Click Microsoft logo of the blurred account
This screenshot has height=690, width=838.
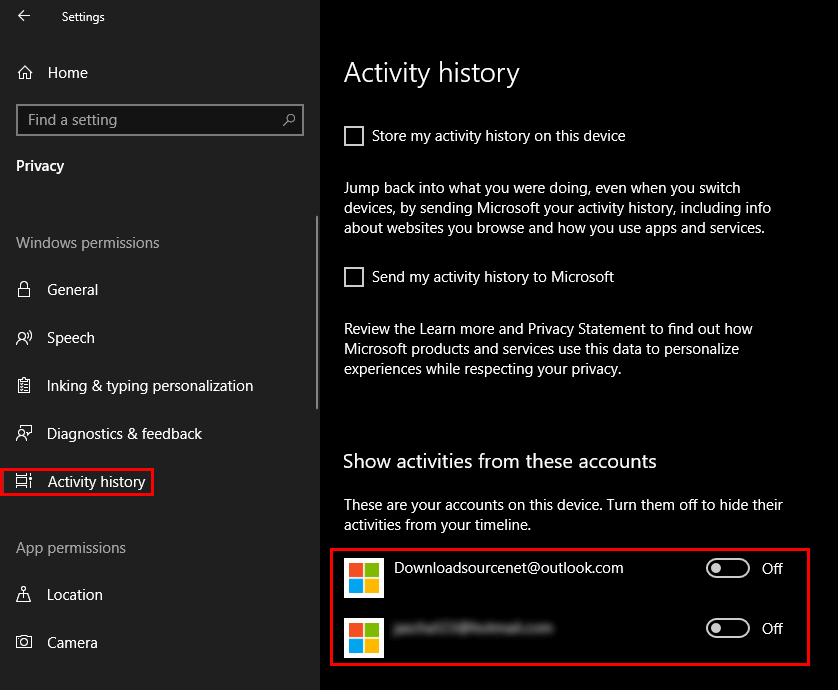(364, 638)
